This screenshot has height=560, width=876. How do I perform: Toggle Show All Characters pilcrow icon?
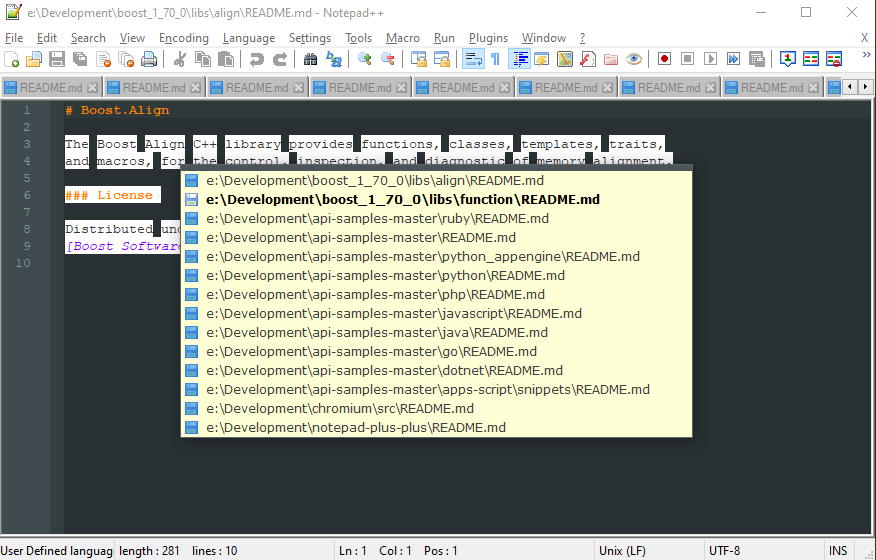click(x=496, y=59)
